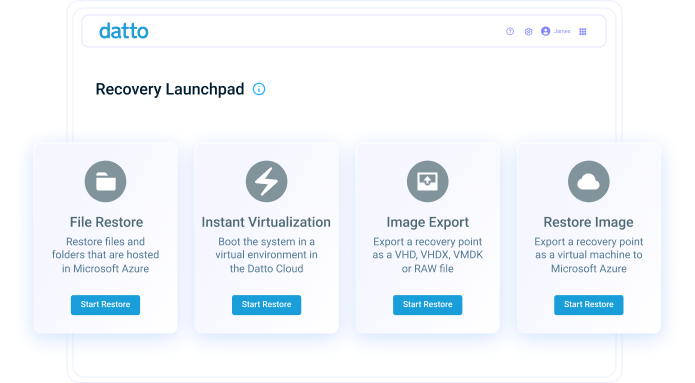Select the Image Export title
The width and height of the screenshot is (695, 383).
428,222
